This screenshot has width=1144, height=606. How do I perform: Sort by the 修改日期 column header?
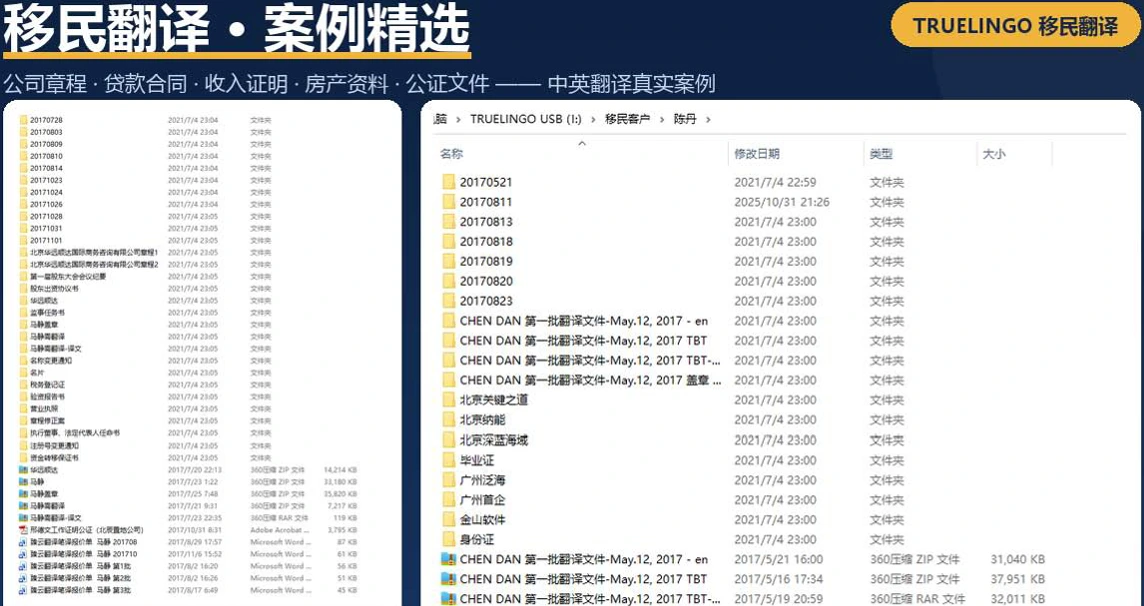pyautogui.click(x=757, y=154)
